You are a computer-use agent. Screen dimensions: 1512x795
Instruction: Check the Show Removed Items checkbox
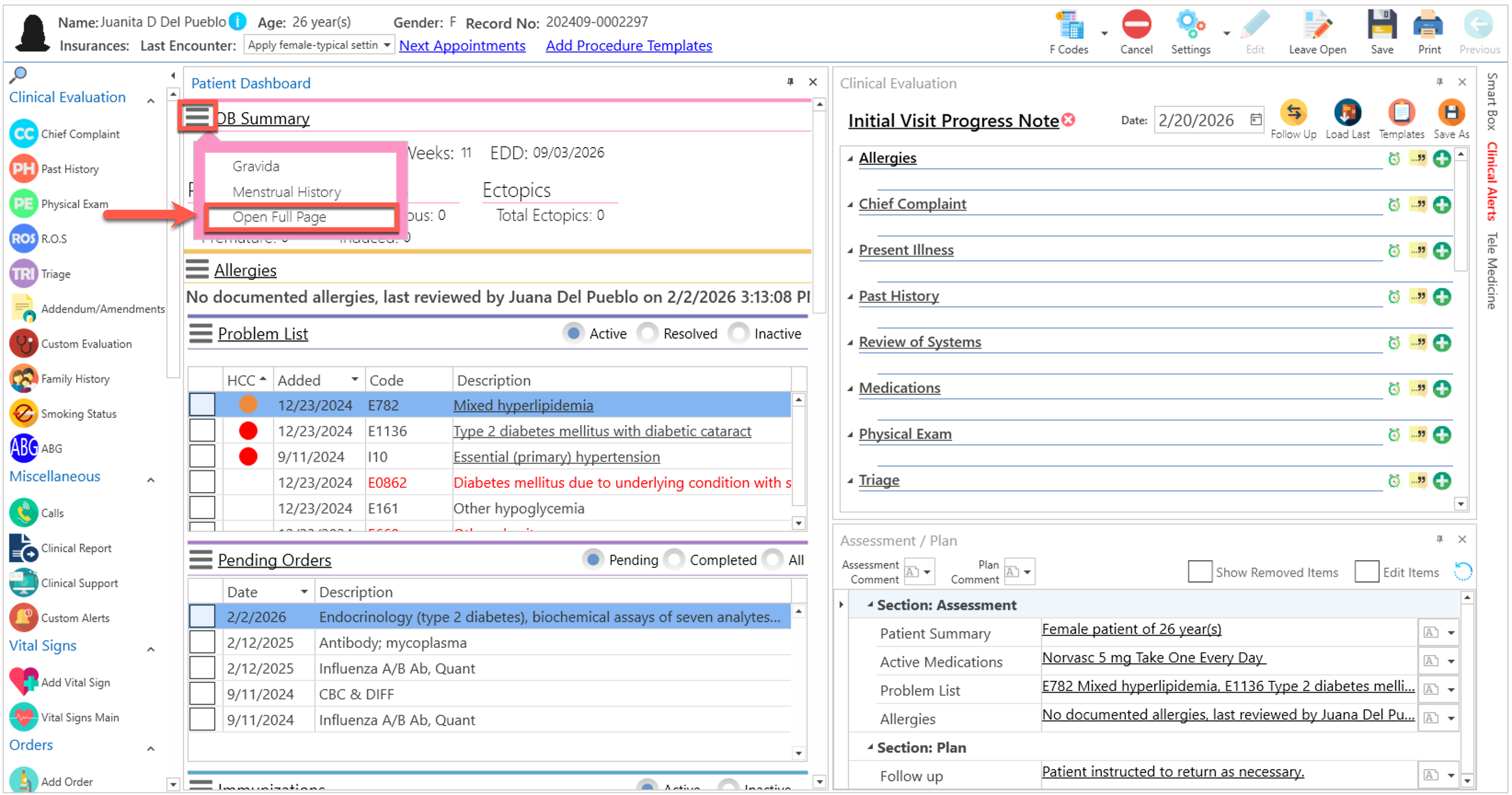click(x=1199, y=572)
